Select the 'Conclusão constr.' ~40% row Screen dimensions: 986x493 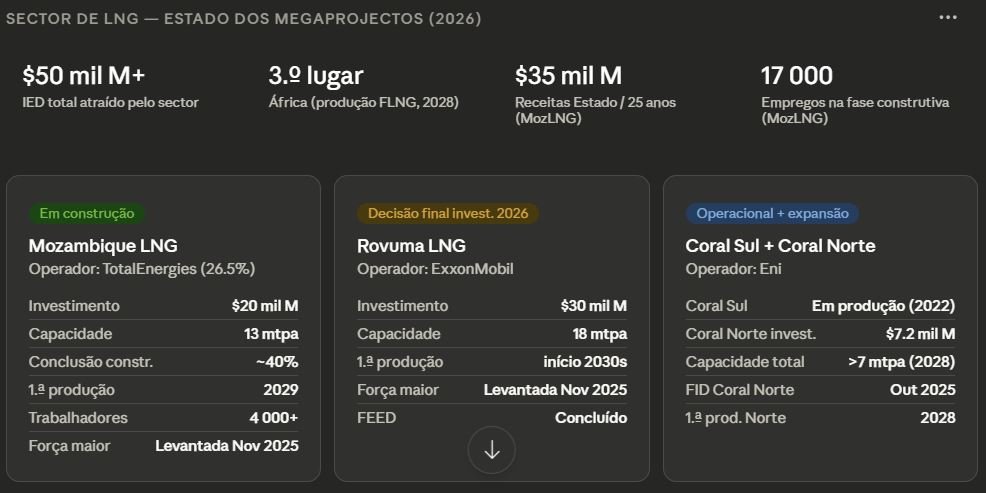click(163, 362)
